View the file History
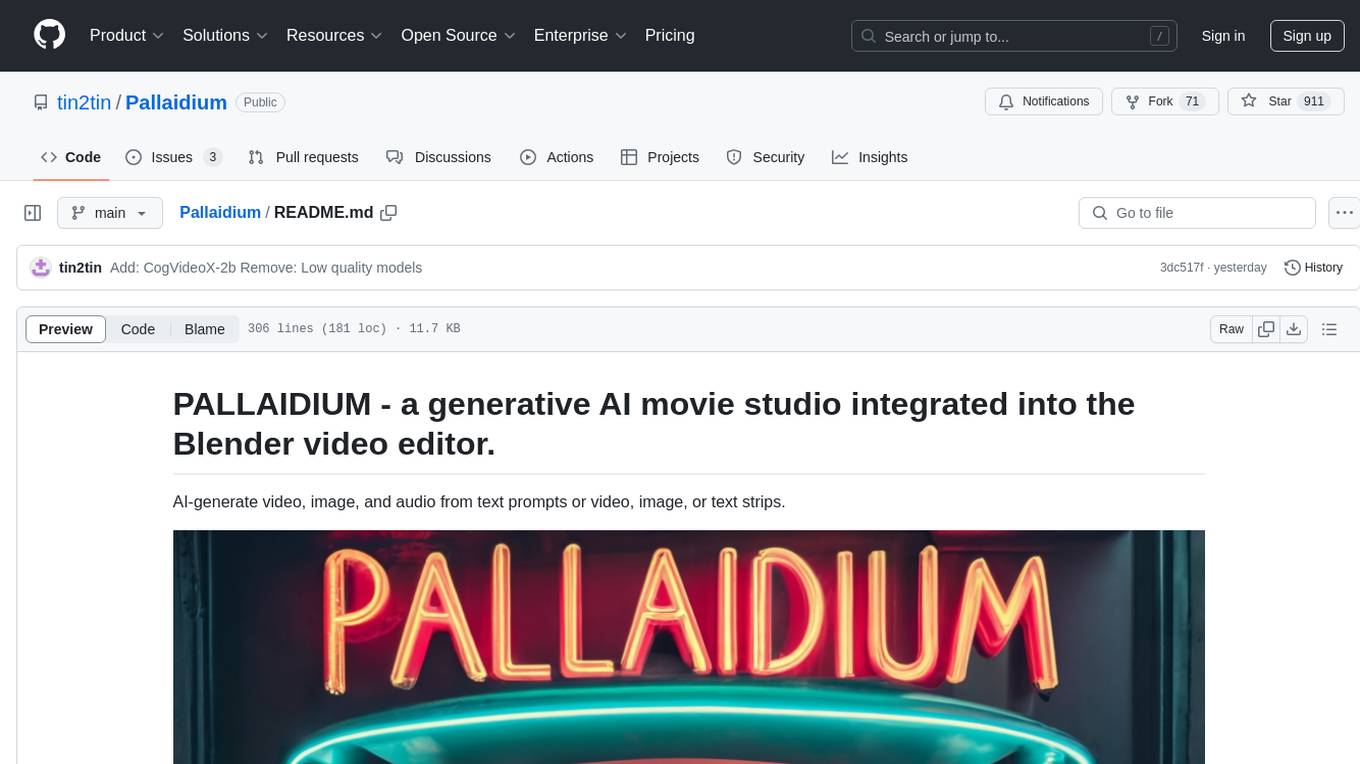Viewport: 1360px width, 764px height. 1313,267
